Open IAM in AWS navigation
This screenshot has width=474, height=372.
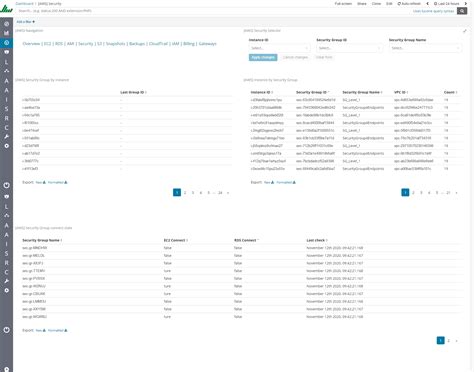point(176,44)
